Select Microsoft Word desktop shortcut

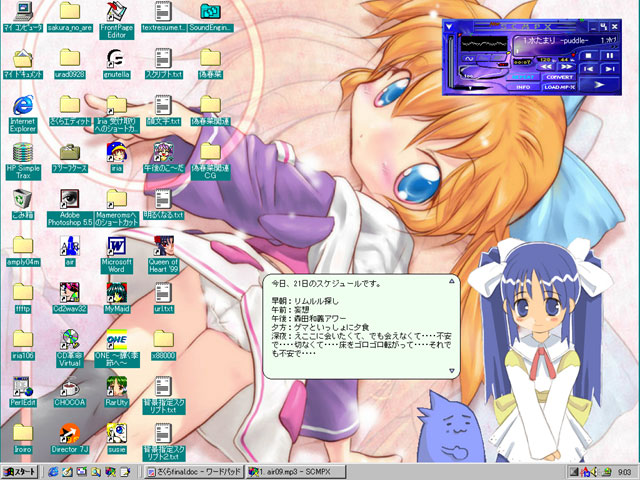(x=117, y=255)
